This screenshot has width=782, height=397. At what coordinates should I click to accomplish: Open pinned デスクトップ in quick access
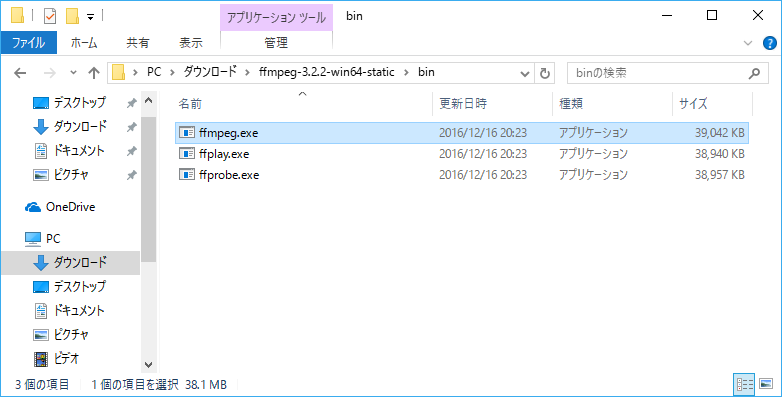pyautogui.click(x=80, y=103)
